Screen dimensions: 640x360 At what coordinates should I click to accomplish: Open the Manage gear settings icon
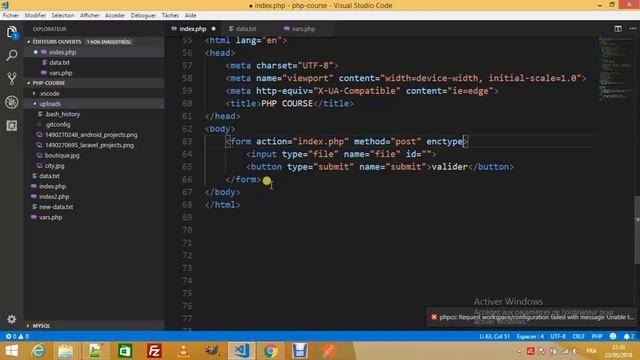point(12,319)
